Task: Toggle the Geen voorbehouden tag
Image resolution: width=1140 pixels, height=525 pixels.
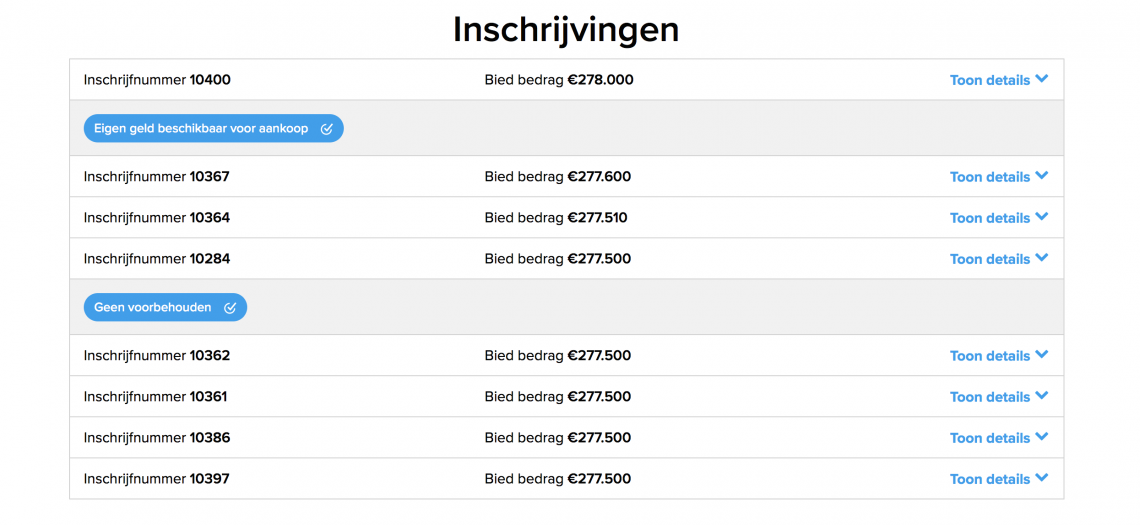Action: pos(165,308)
